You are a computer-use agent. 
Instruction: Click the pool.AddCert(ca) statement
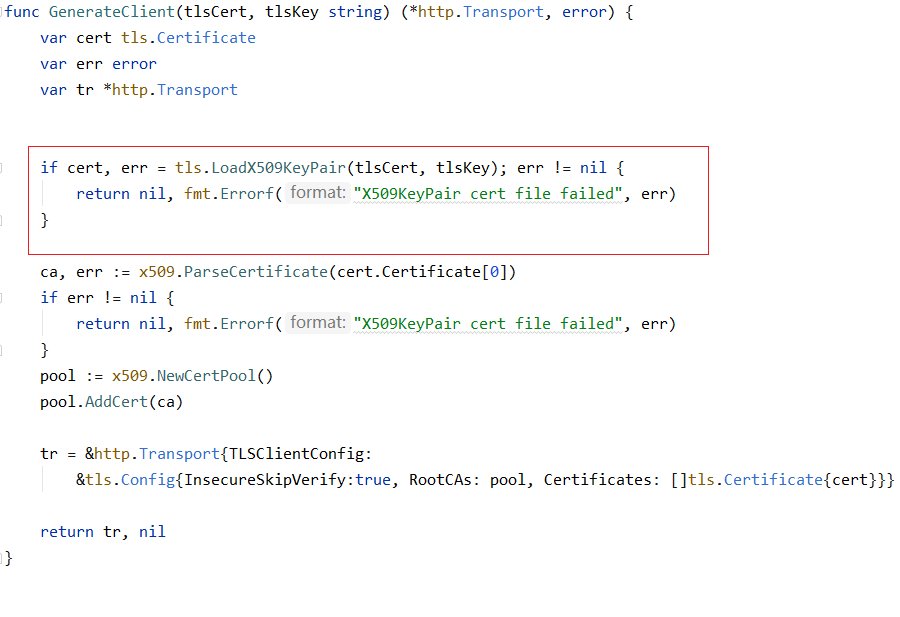(111, 402)
